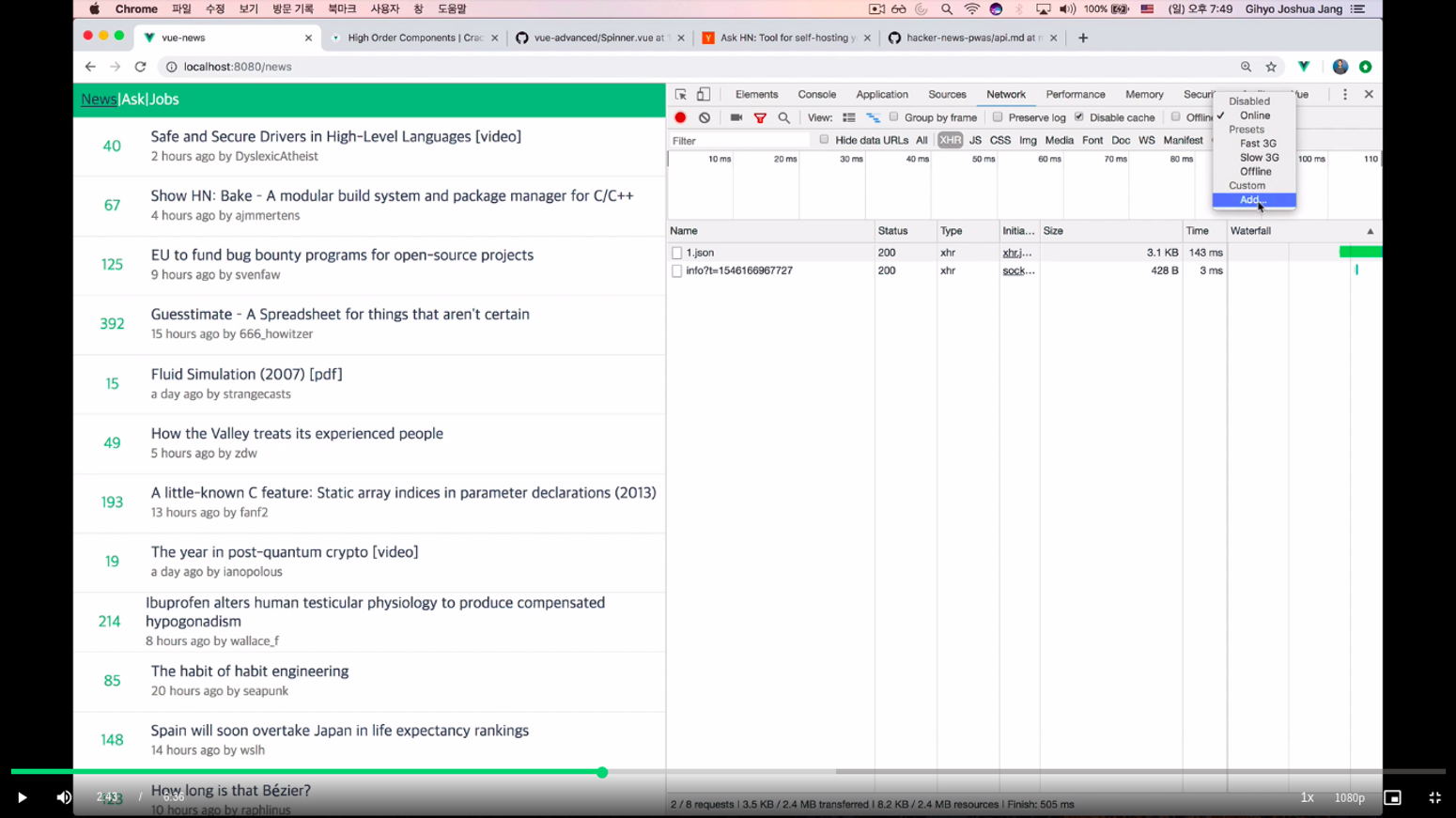The image size is (1456, 818).
Task: Toggle the device toolbar icon
Action: pos(704,95)
